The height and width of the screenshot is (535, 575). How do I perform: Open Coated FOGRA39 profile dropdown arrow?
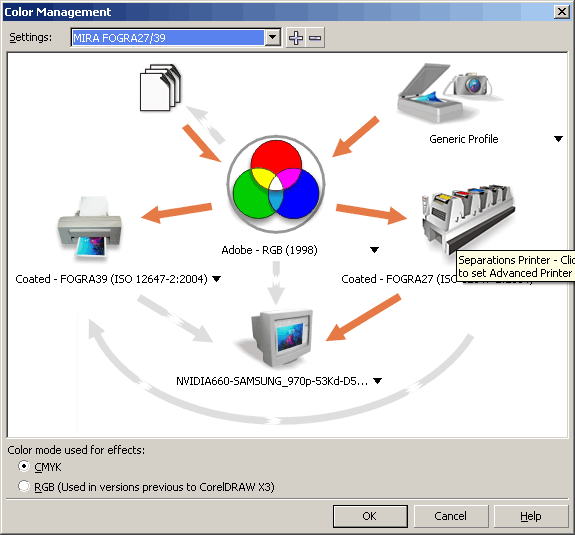(217, 279)
